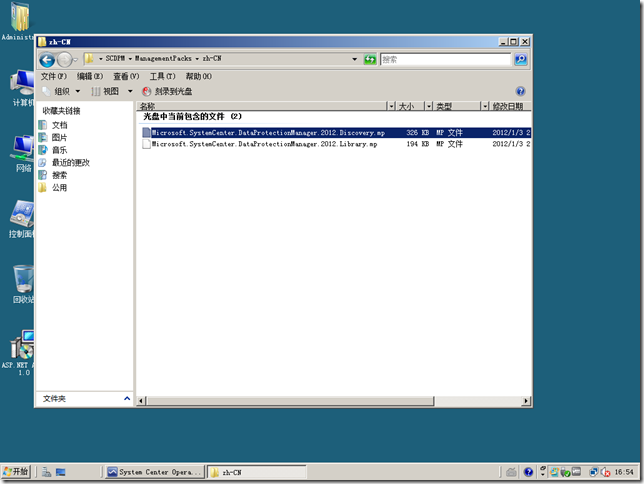Select SCDPM in the address breadcrumb
Viewport: 644px width, 484px height.
click(x=115, y=59)
